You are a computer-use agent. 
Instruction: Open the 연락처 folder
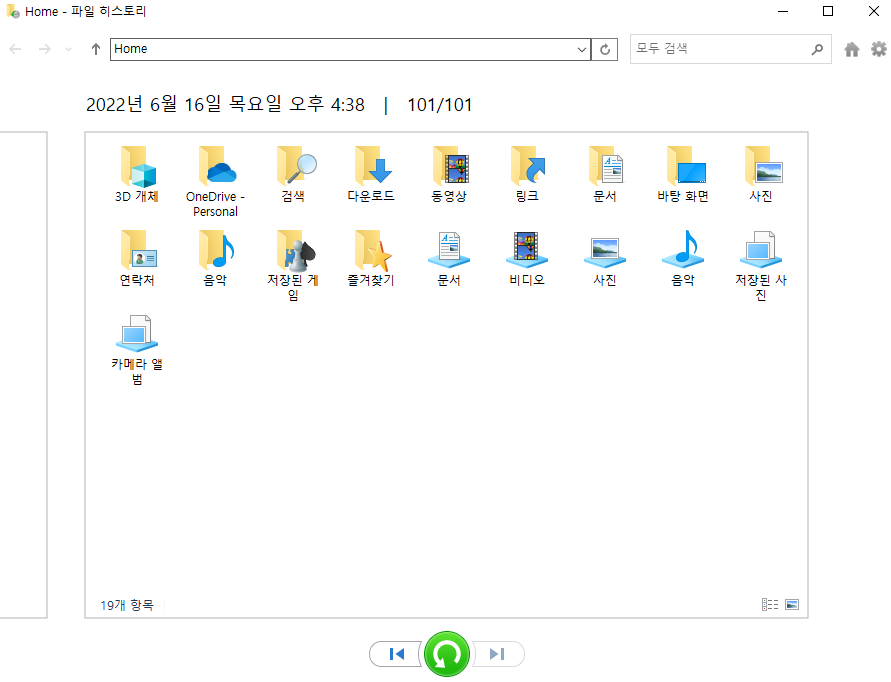137,253
